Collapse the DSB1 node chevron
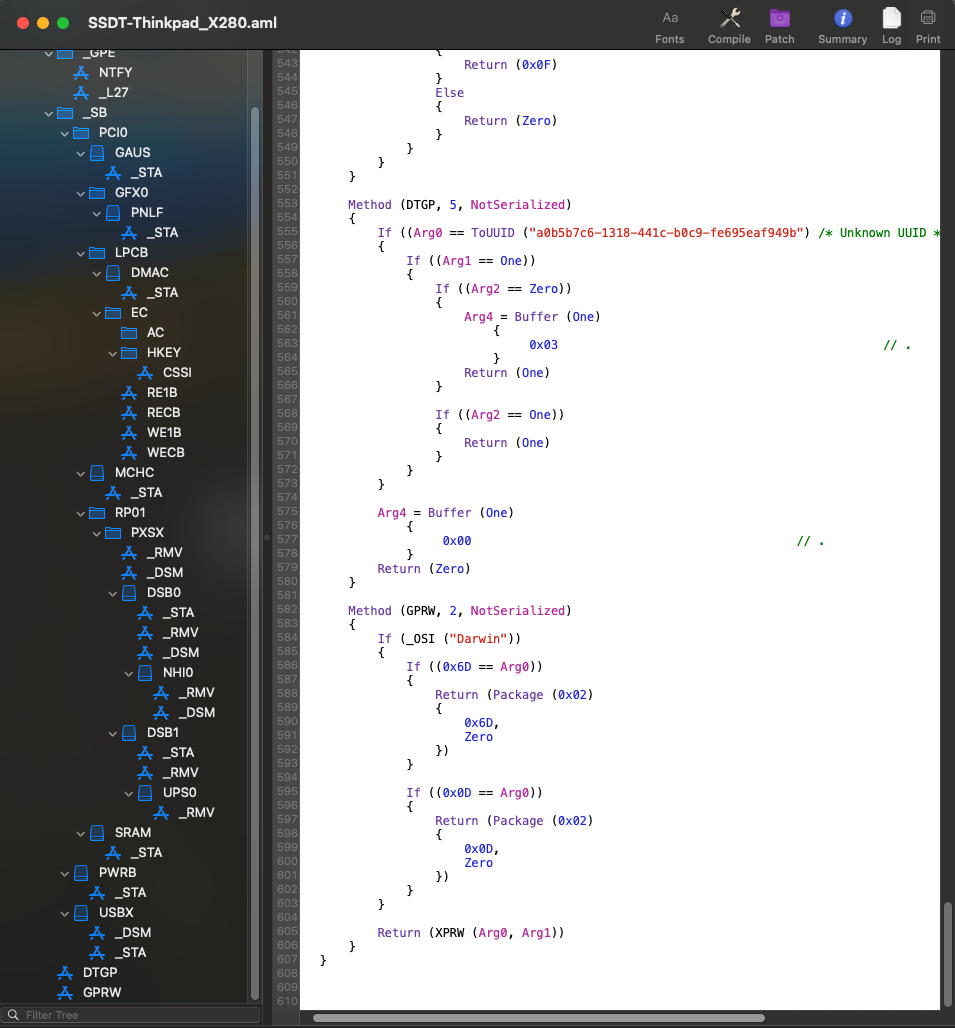Screen dimensions: 955x1028 click(113, 734)
